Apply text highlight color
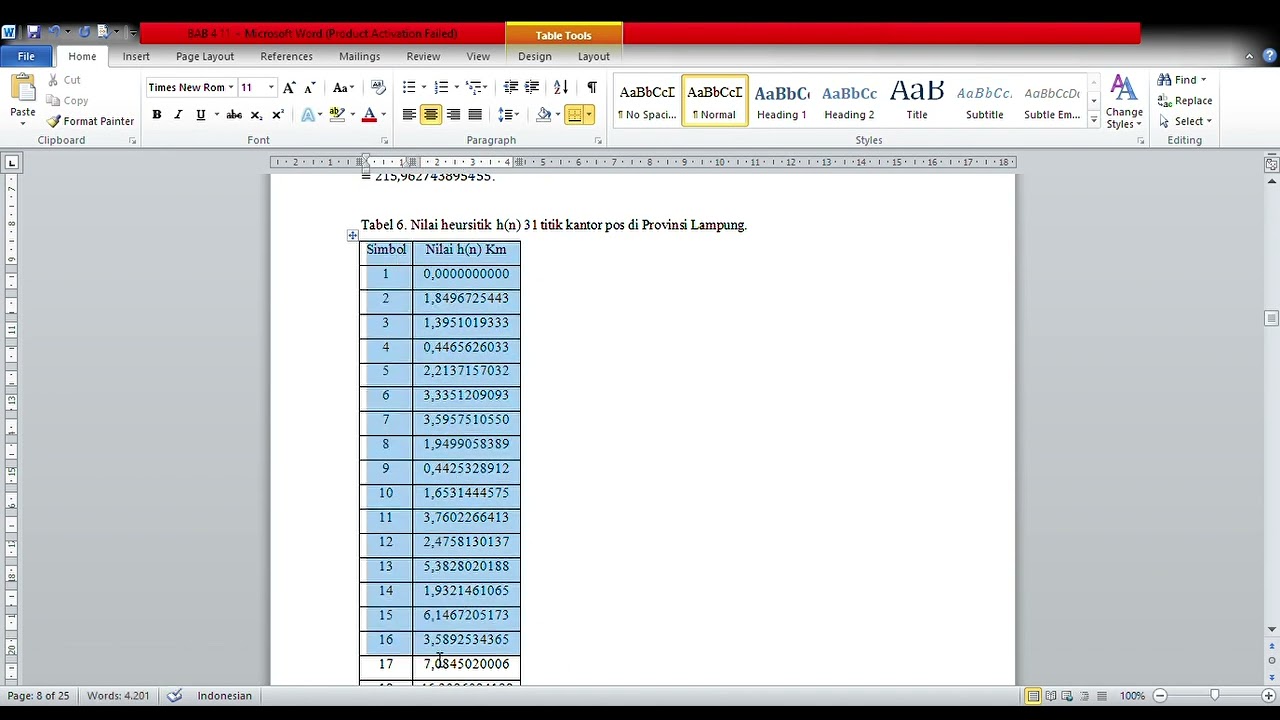Viewport: 1280px width, 720px height. (337, 115)
